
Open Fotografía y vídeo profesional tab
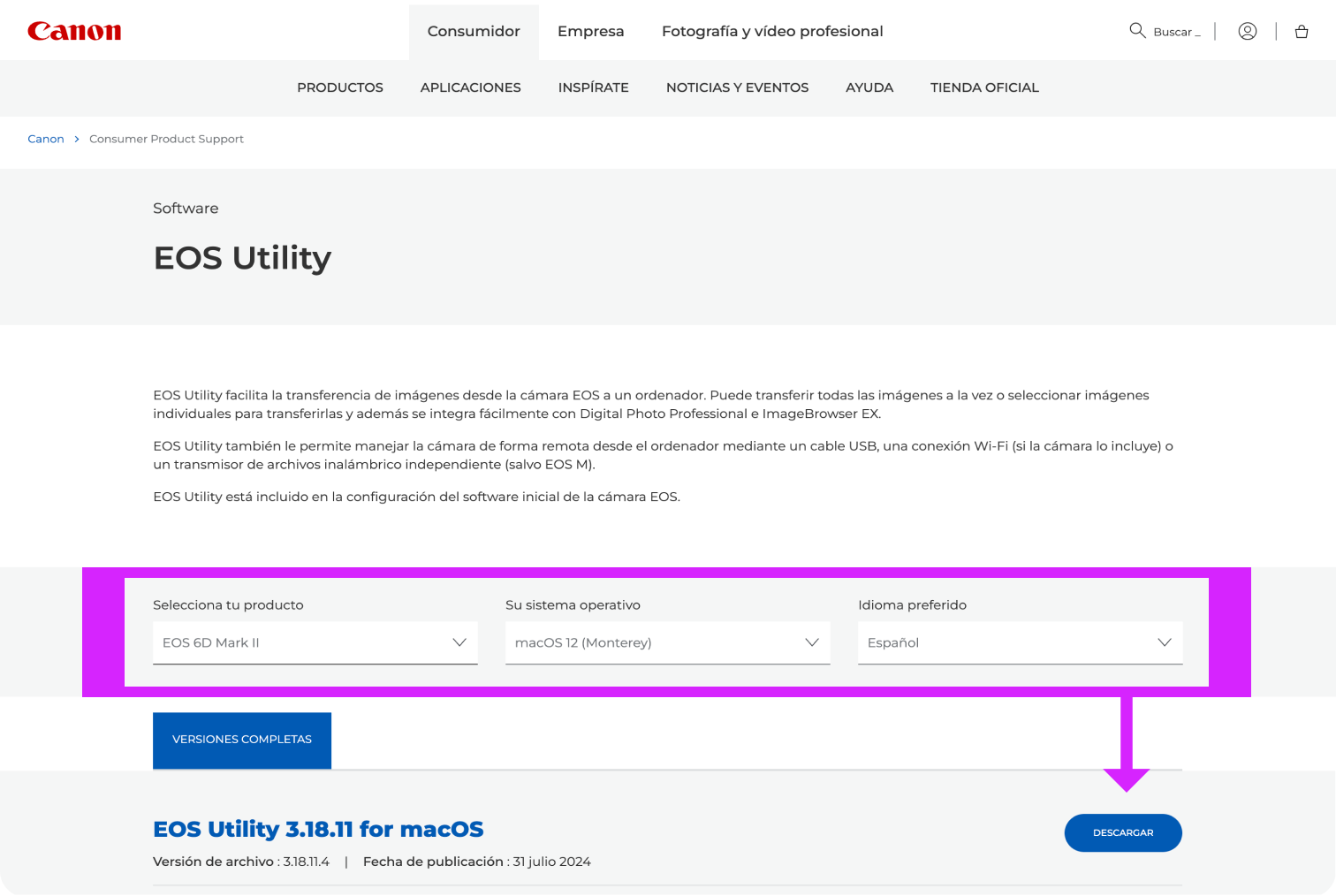coord(771,31)
